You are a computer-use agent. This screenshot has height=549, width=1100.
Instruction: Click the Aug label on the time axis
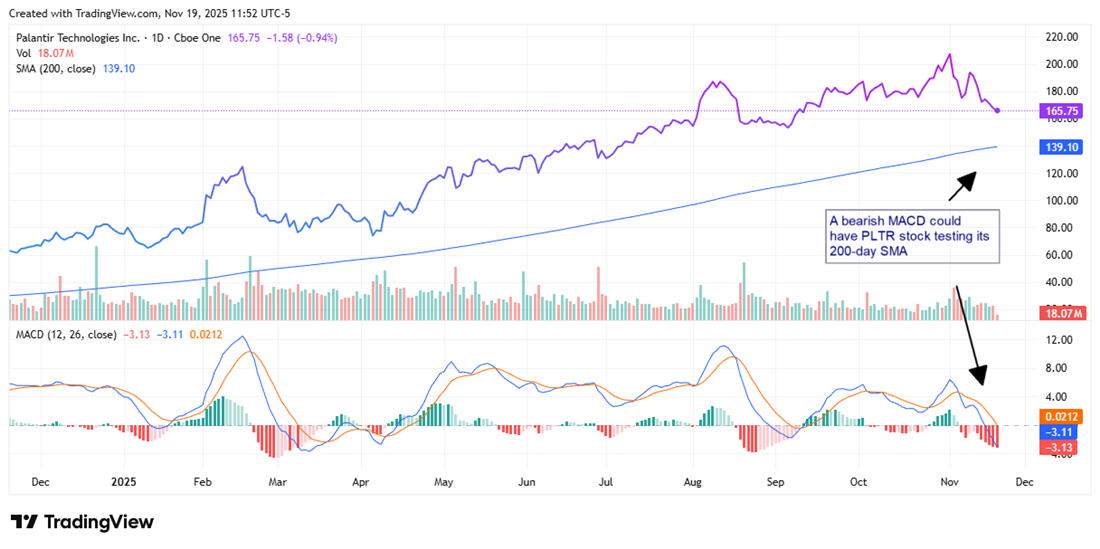(693, 481)
